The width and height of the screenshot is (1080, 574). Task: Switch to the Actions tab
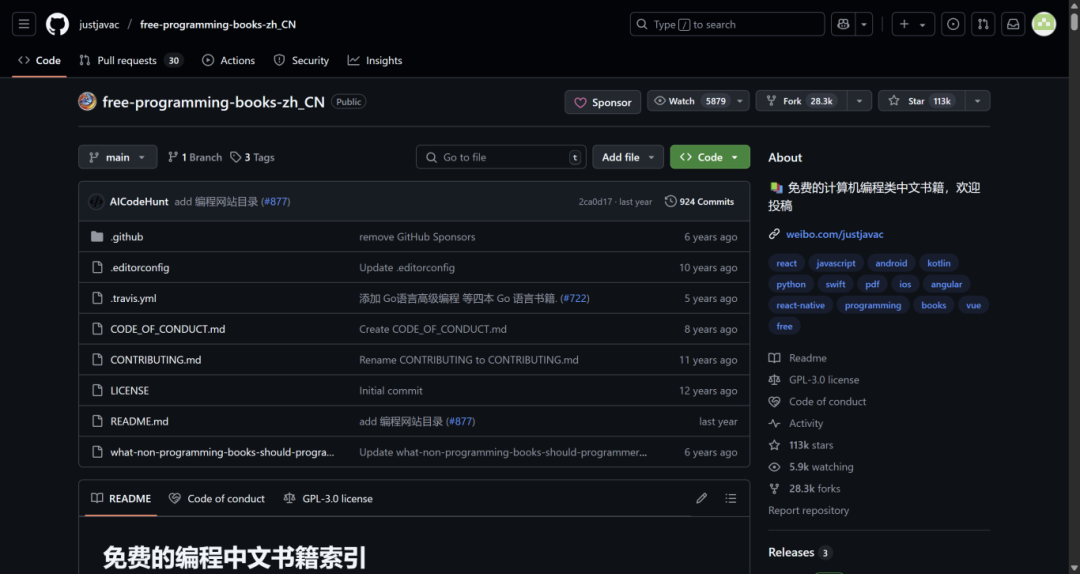pyautogui.click(x=228, y=61)
